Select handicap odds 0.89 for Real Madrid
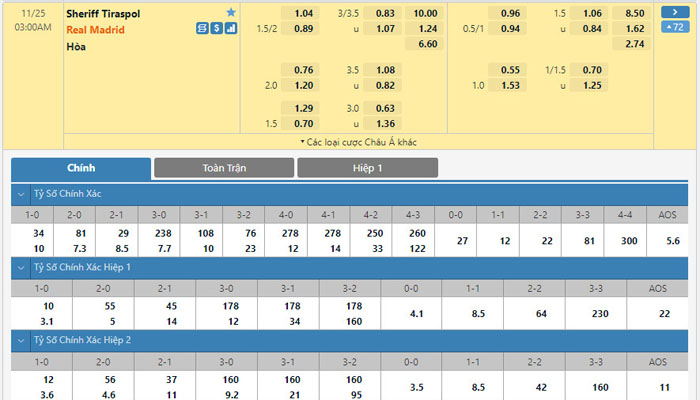 (x=300, y=29)
